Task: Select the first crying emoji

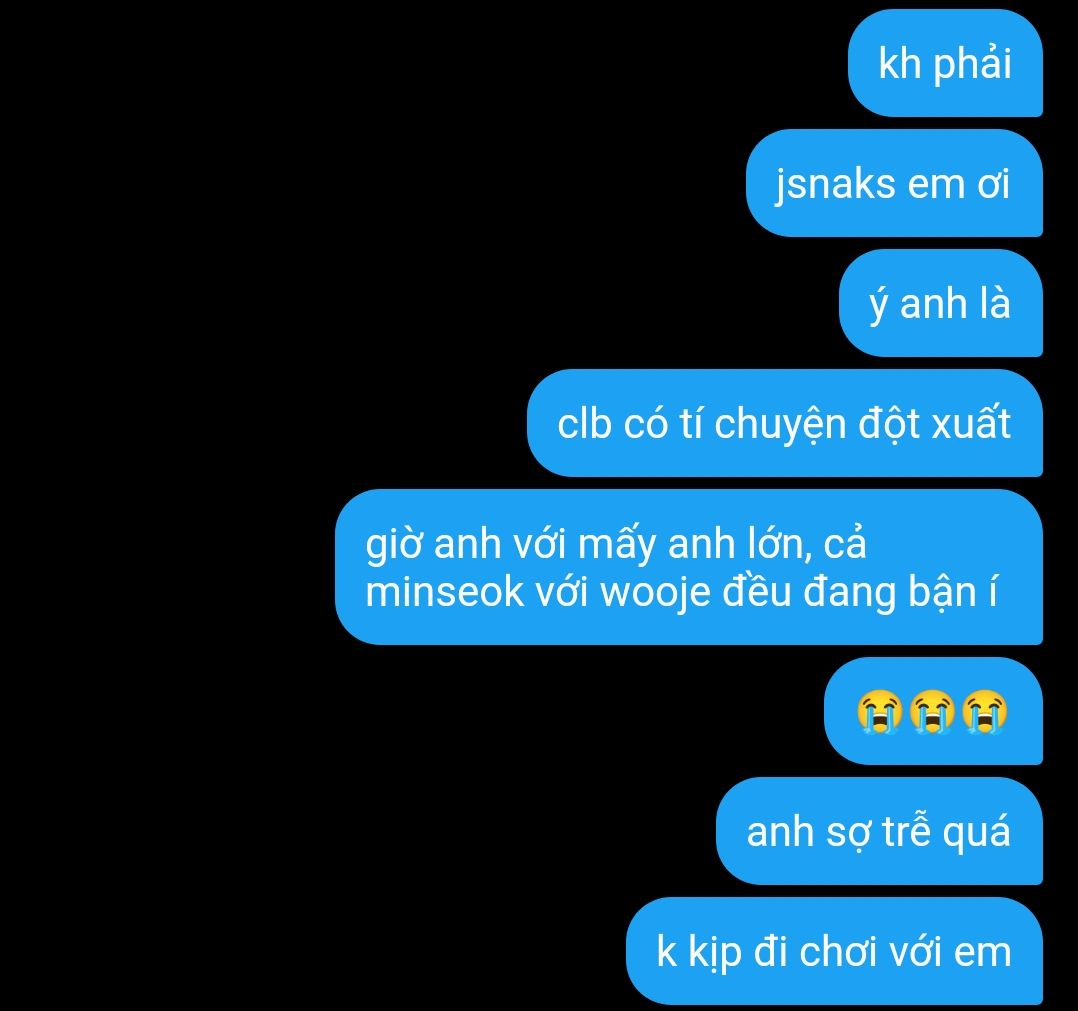Action: point(880,711)
